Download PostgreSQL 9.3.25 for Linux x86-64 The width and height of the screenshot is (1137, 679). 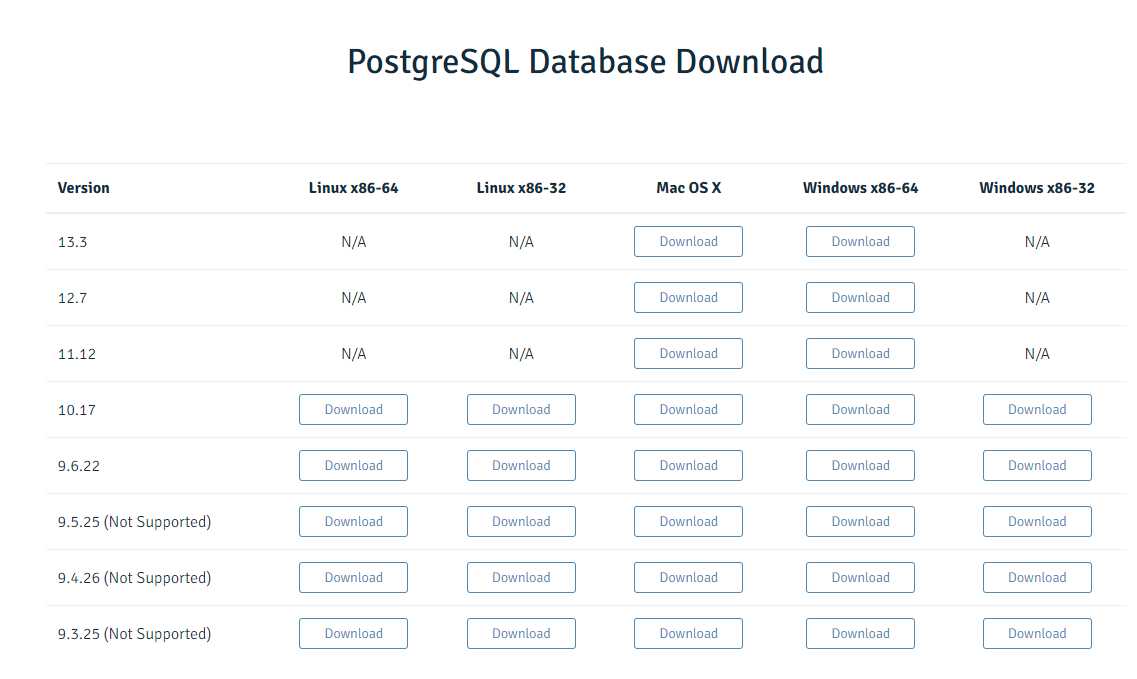353,633
